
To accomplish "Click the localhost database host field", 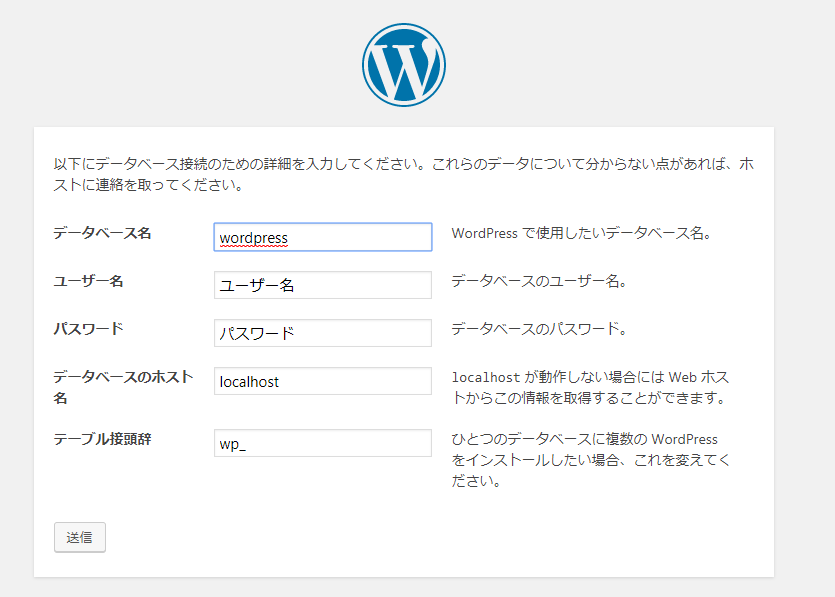I will [323, 381].
